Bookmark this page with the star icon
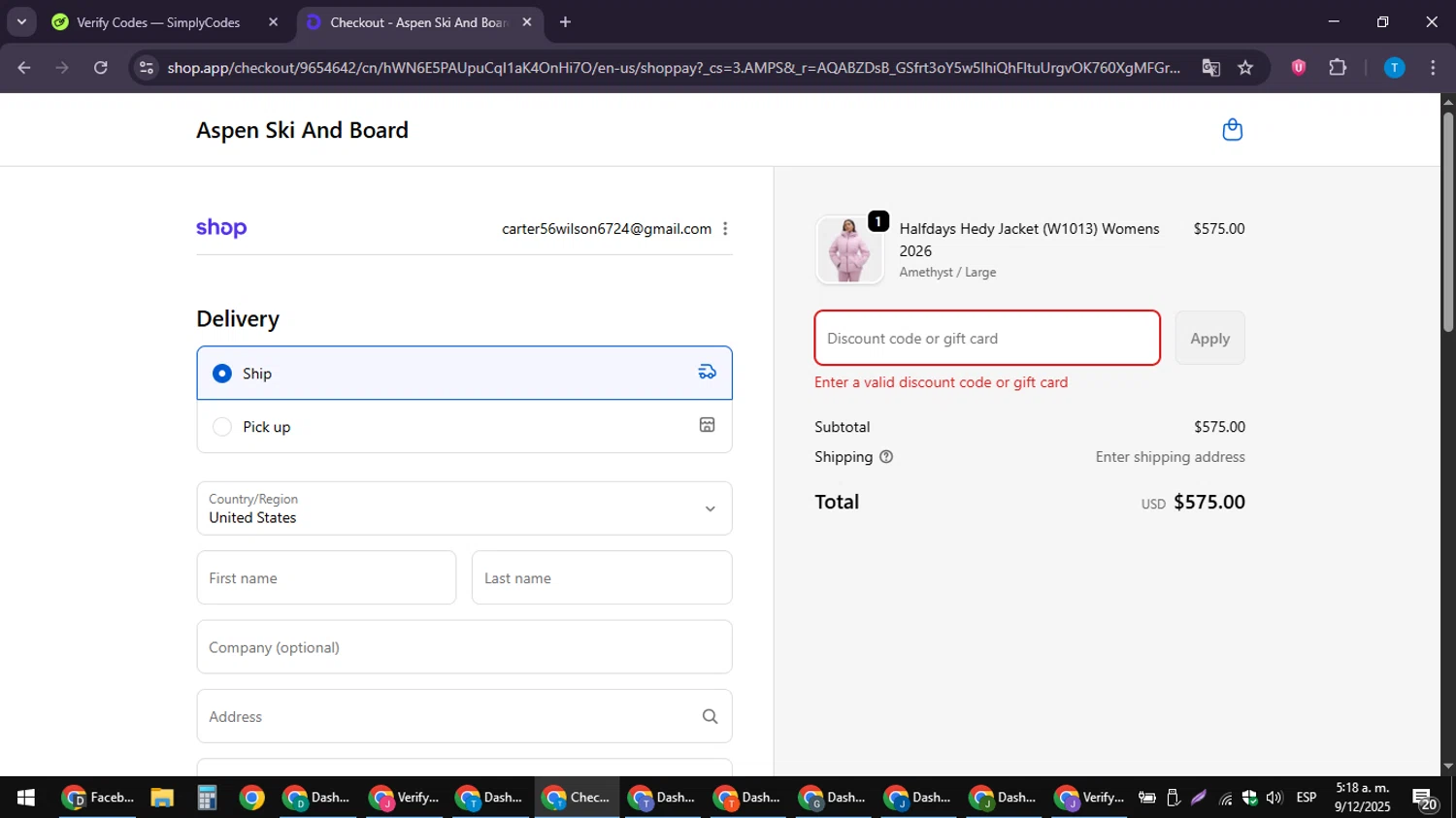 [x=1245, y=67]
